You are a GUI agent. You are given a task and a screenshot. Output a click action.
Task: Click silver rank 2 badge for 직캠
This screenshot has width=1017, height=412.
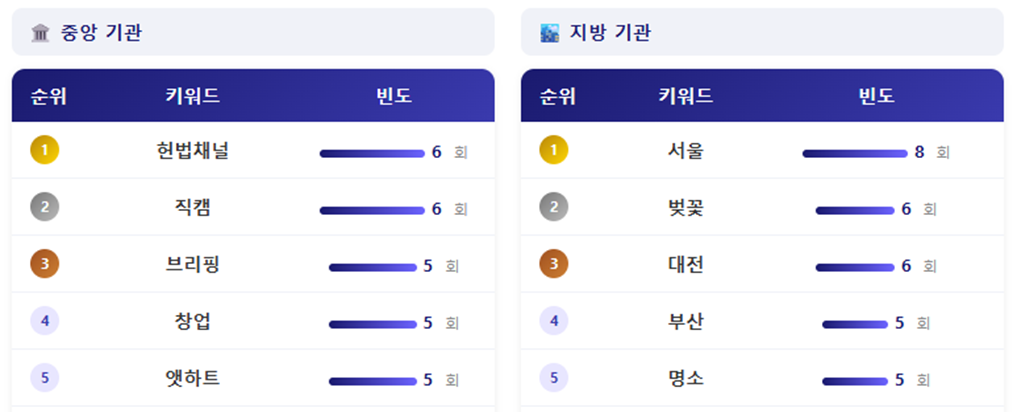pyautogui.click(x=45, y=208)
